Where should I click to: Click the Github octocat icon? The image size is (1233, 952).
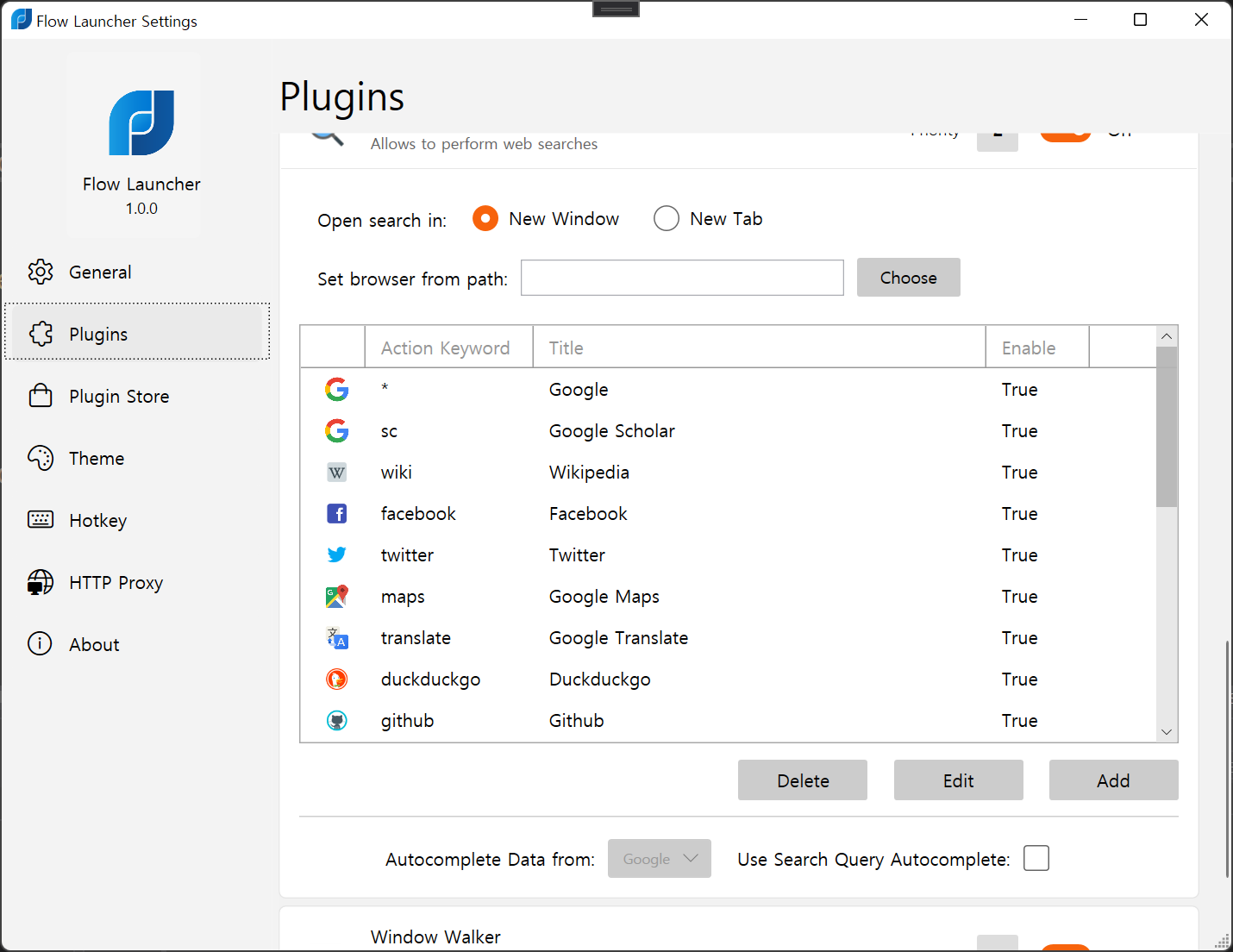[337, 721]
